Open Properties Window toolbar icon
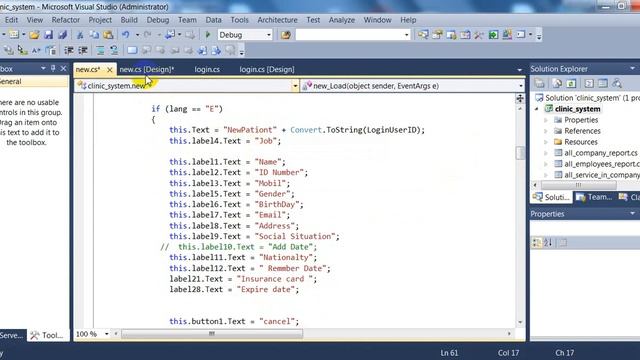 coord(437,35)
